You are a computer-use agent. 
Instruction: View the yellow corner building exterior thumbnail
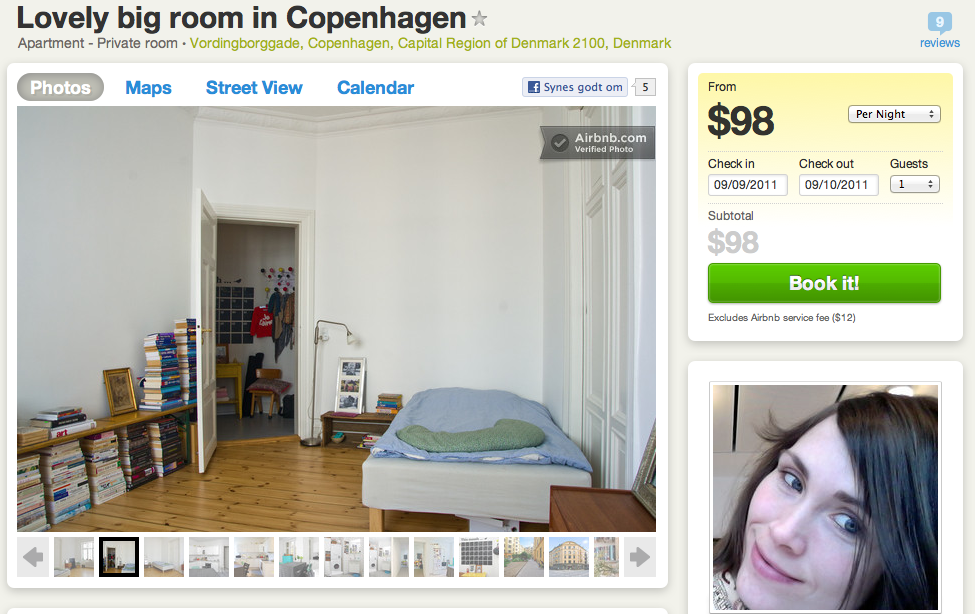568,557
